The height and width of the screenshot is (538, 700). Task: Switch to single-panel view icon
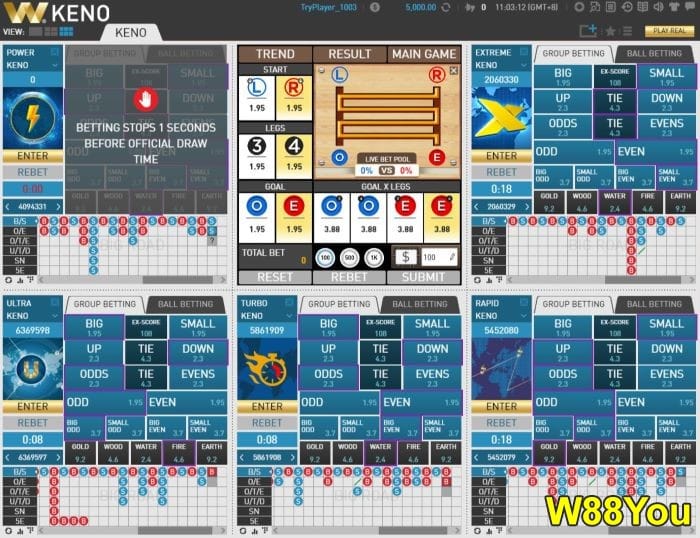[36, 32]
